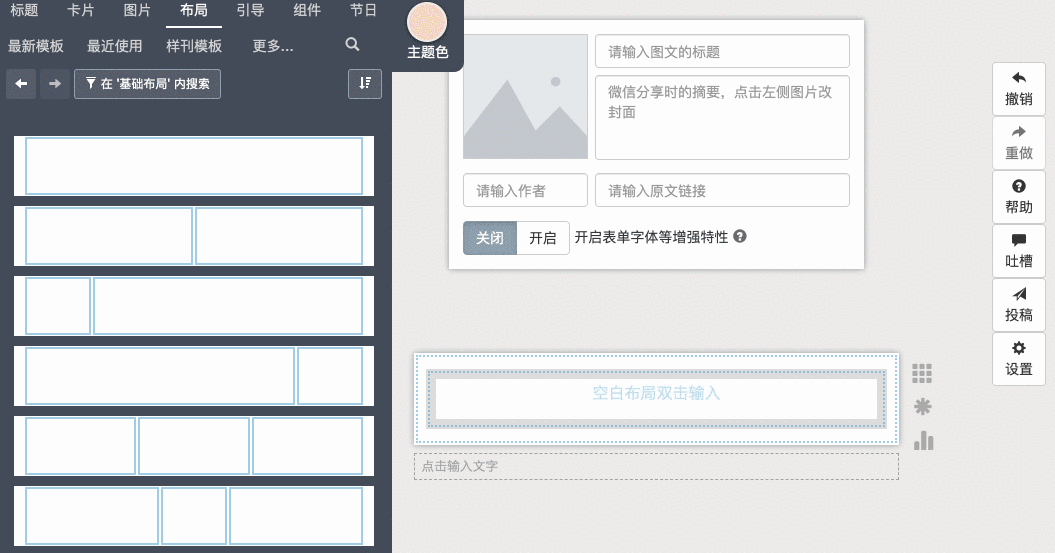Select the three equal columns layout template
Viewport: 1055px width, 553px height.
pyautogui.click(x=194, y=446)
